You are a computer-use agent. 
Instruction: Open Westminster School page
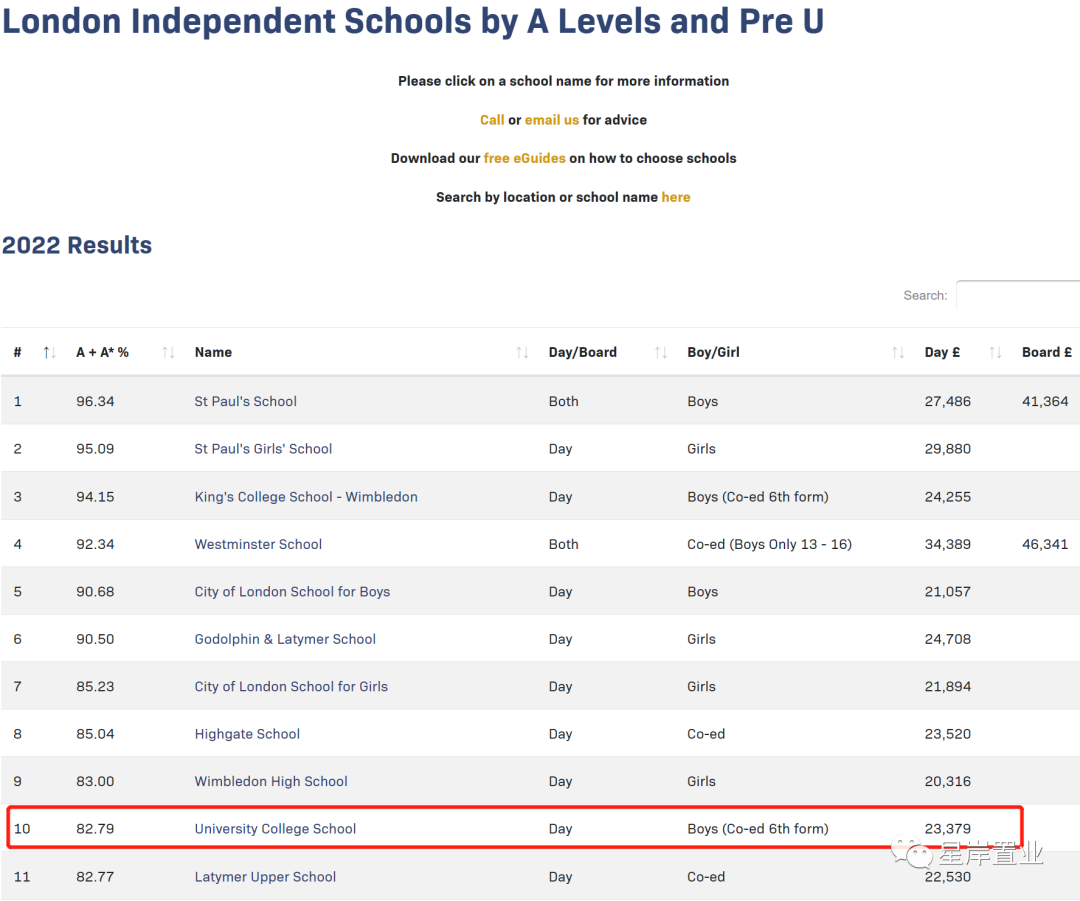[x=258, y=544]
